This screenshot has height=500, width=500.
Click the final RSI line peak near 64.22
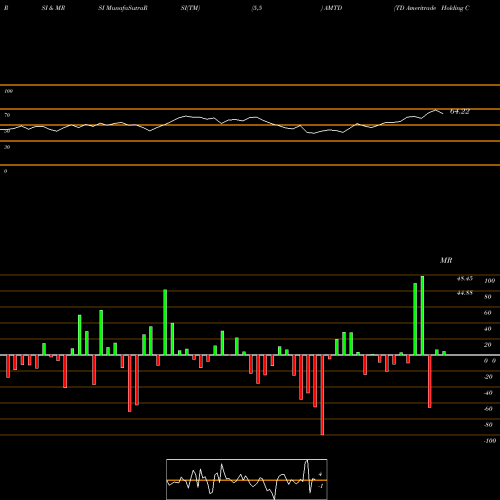pyautogui.click(x=435, y=110)
